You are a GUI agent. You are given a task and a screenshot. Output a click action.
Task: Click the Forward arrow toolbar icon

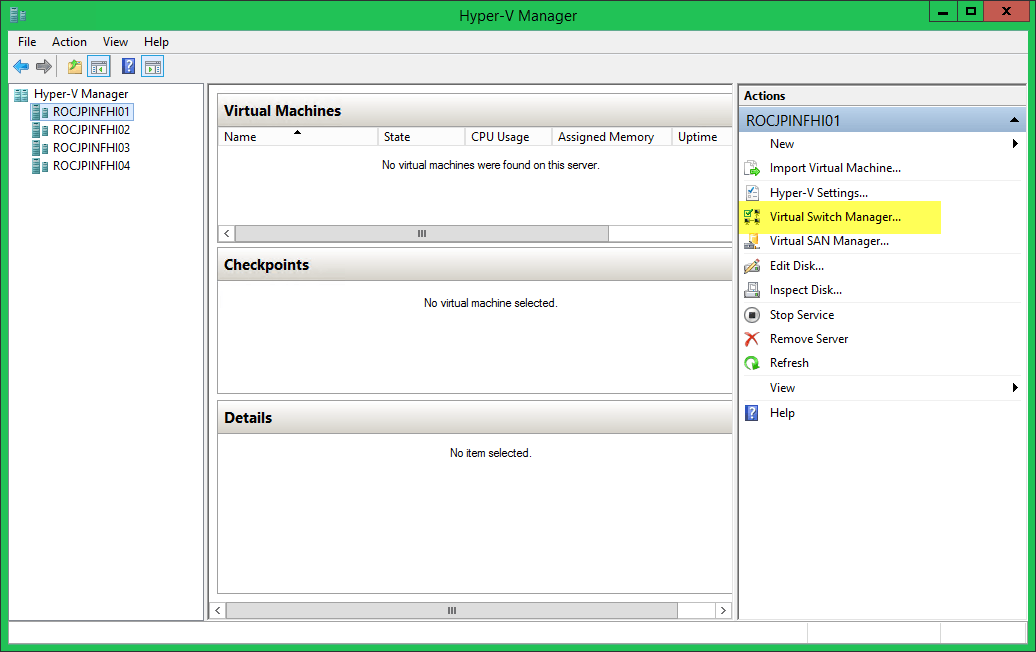click(x=44, y=66)
